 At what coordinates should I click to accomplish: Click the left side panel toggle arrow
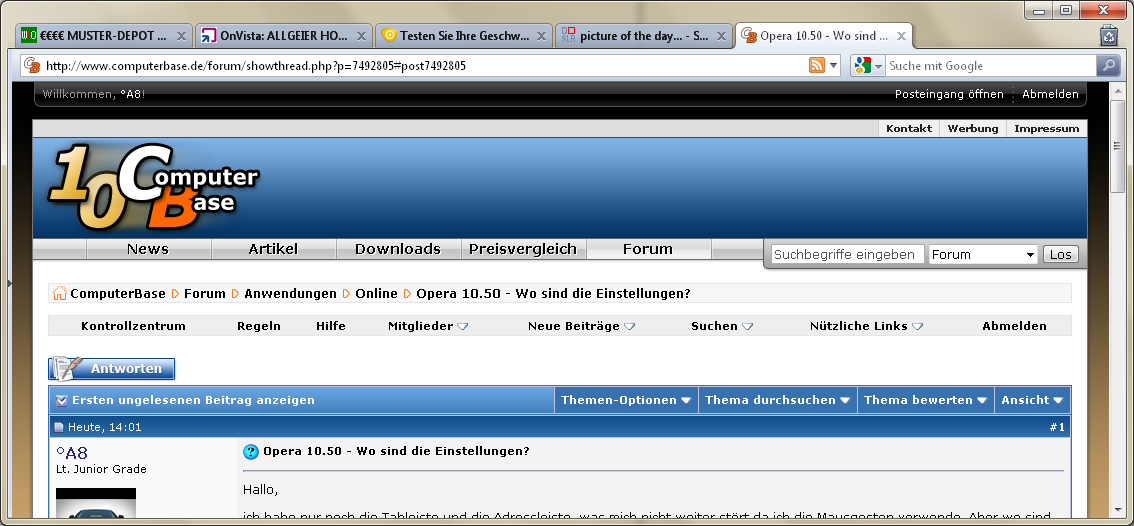coord(9,284)
